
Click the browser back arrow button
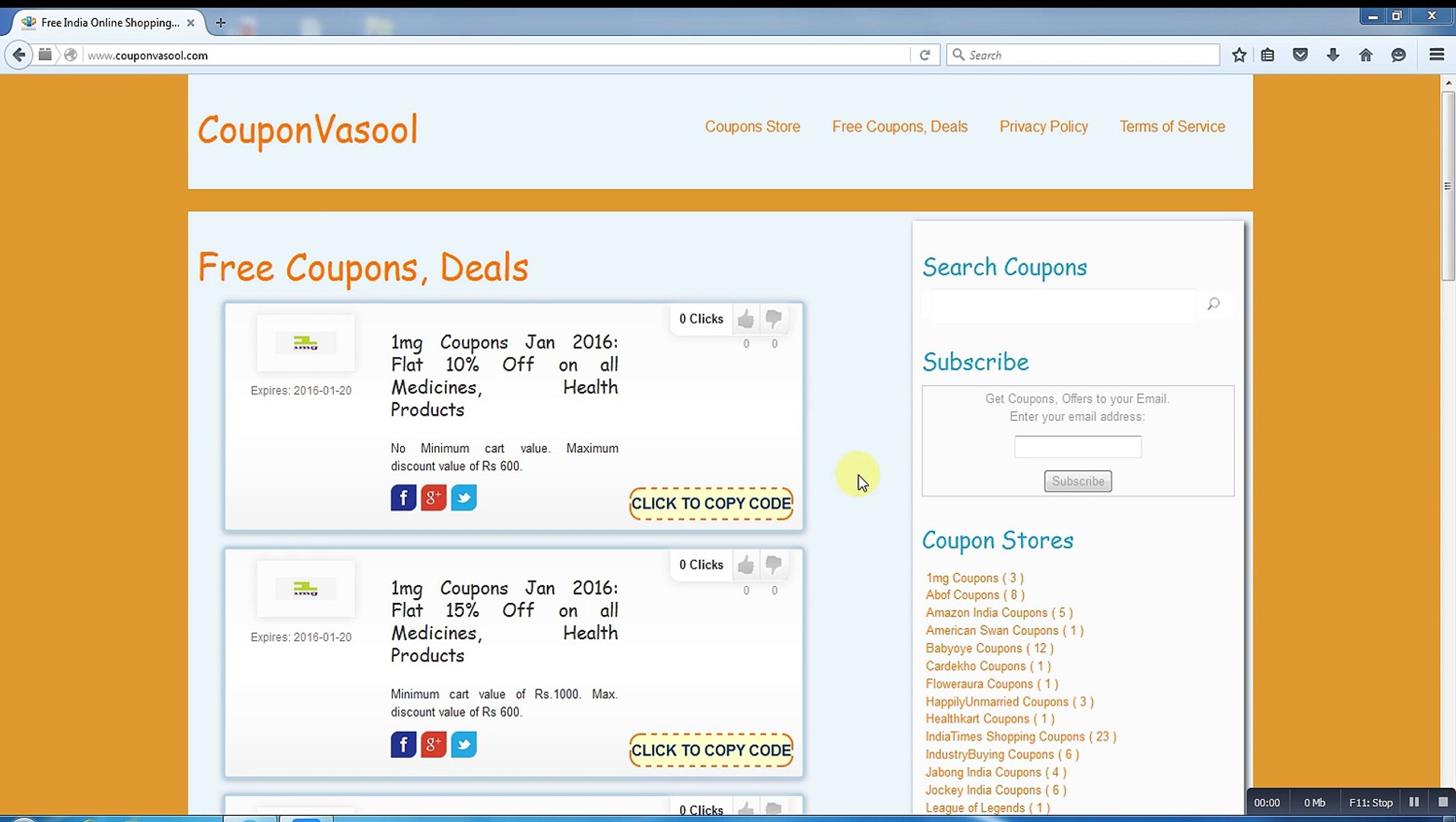coord(19,55)
